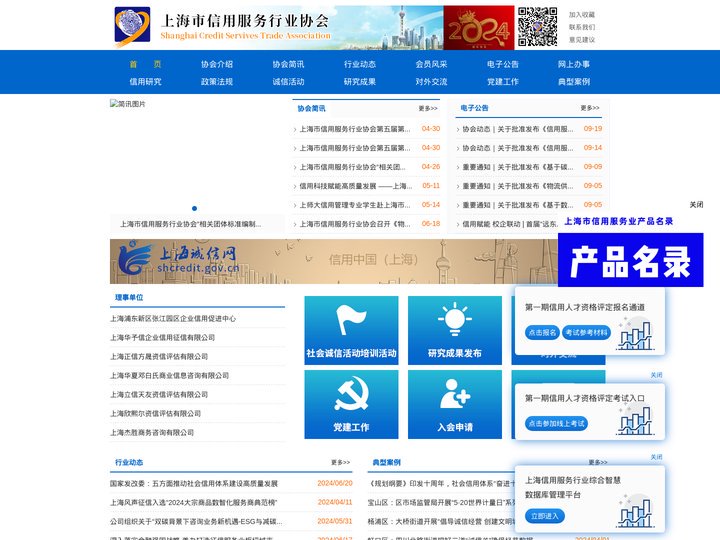
Task: Open 政策法规 navigation item
Action: [x=217, y=82]
